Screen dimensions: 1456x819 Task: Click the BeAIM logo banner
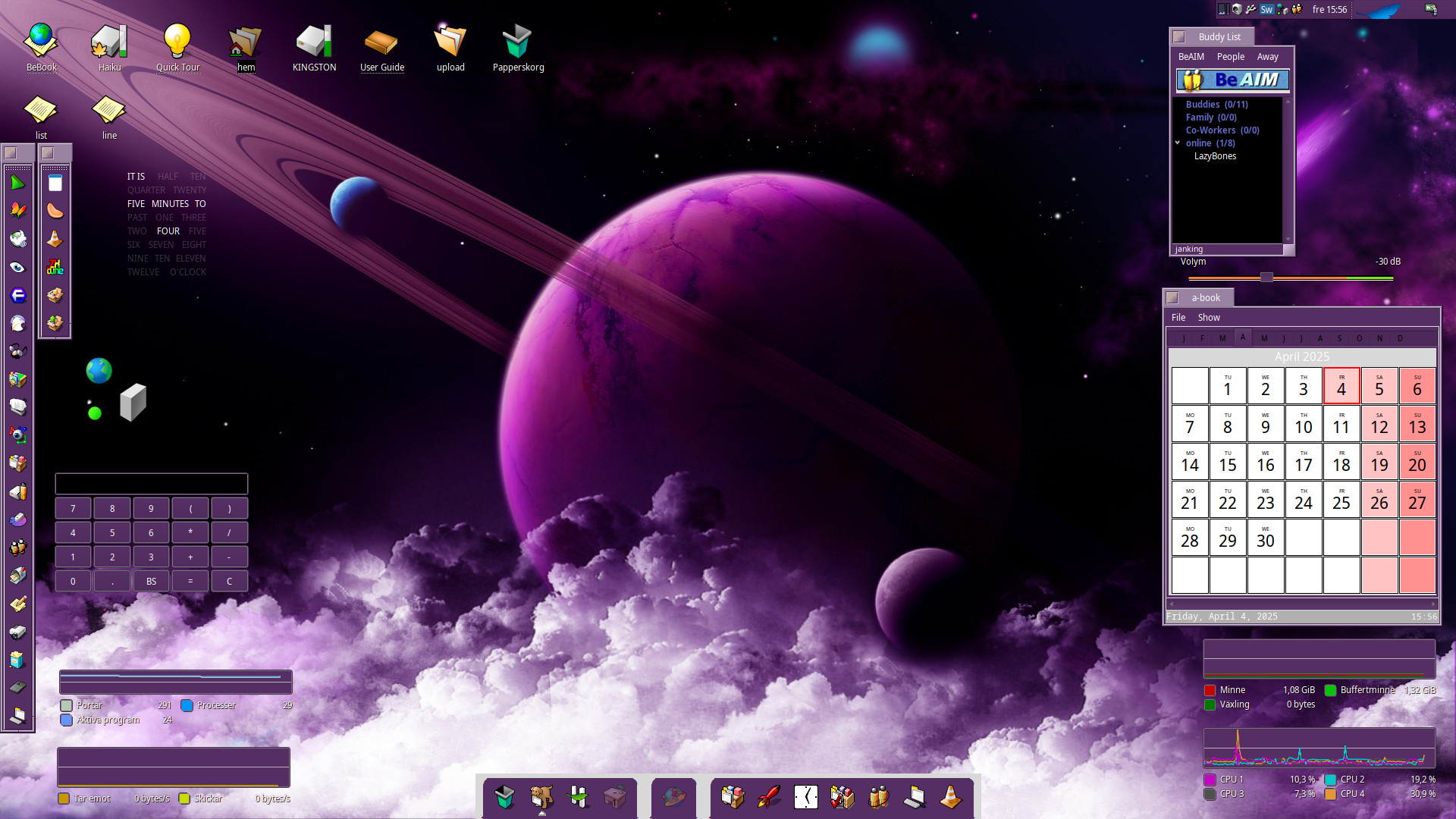click(x=1232, y=80)
